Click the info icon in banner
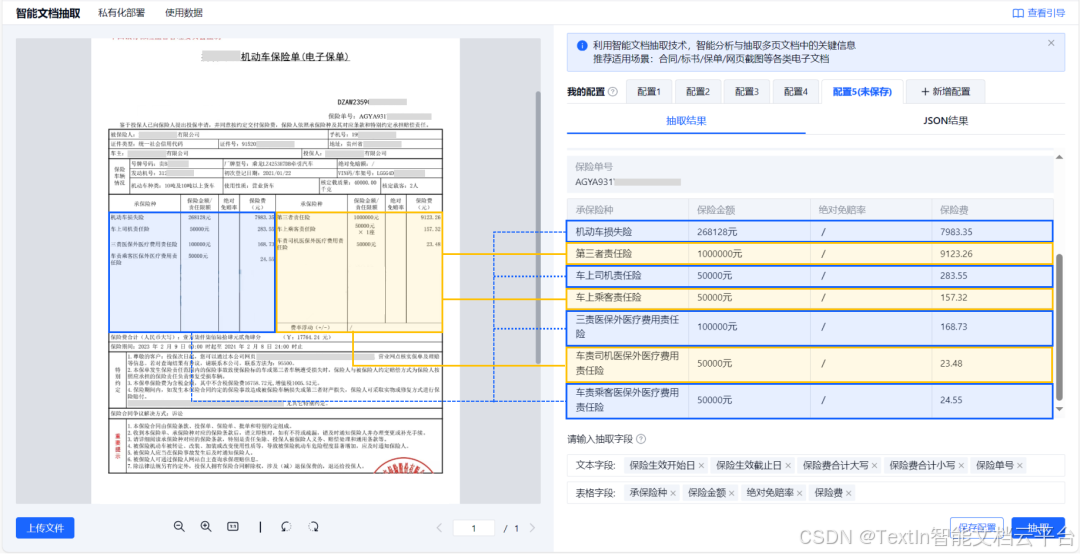The width and height of the screenshot is (1080, 554). point(582,45)
